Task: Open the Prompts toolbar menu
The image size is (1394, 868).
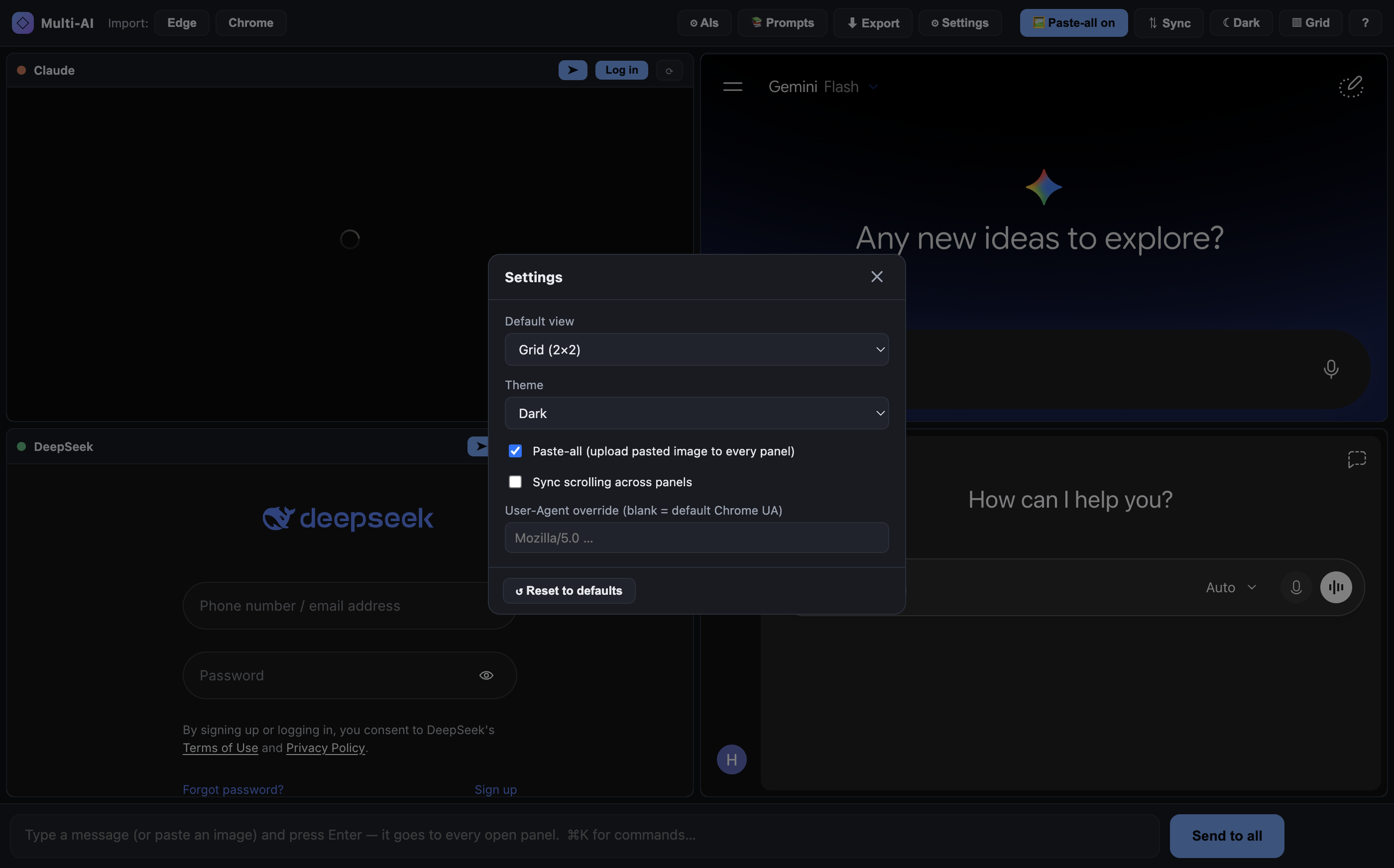Action: click(782, 23)
